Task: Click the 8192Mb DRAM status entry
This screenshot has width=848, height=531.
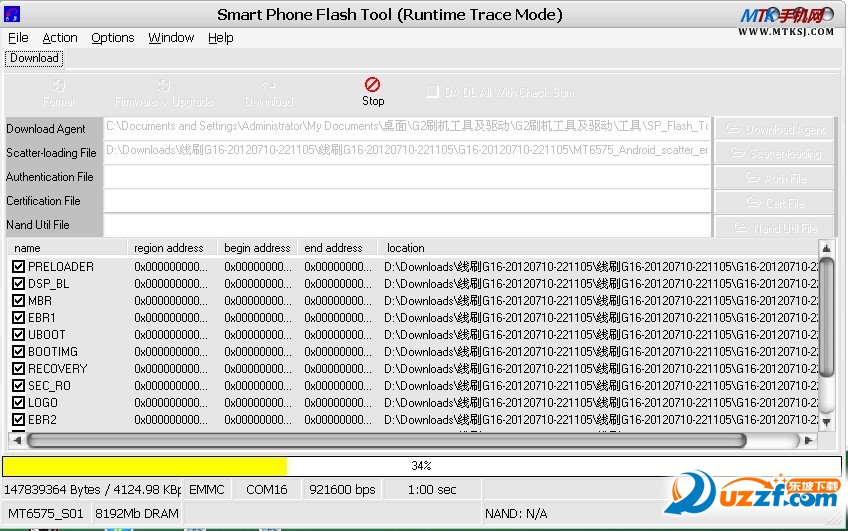Action: click(x=137, y=513)
